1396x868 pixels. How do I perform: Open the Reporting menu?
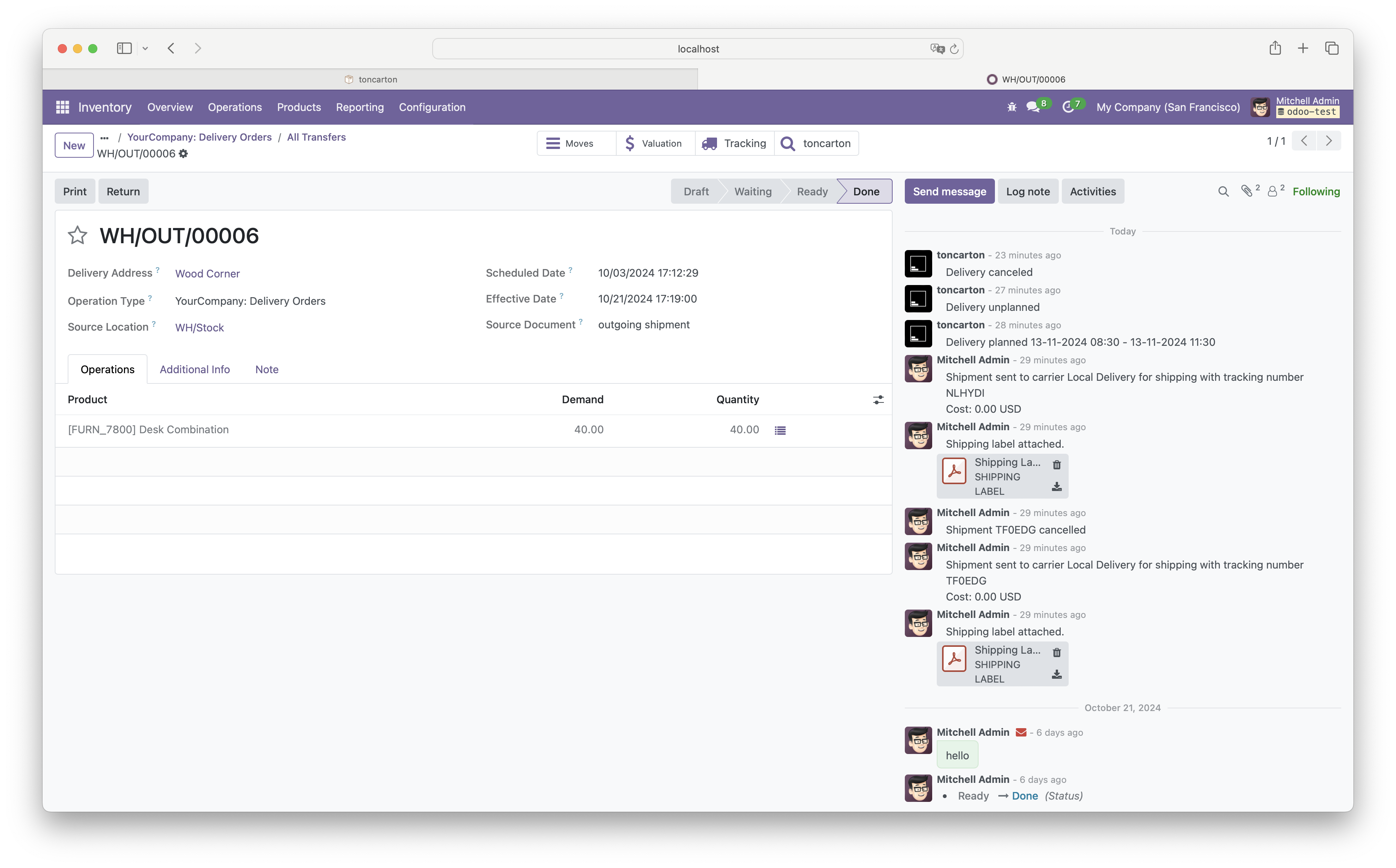pyautogui.click(x=360, y=107)
